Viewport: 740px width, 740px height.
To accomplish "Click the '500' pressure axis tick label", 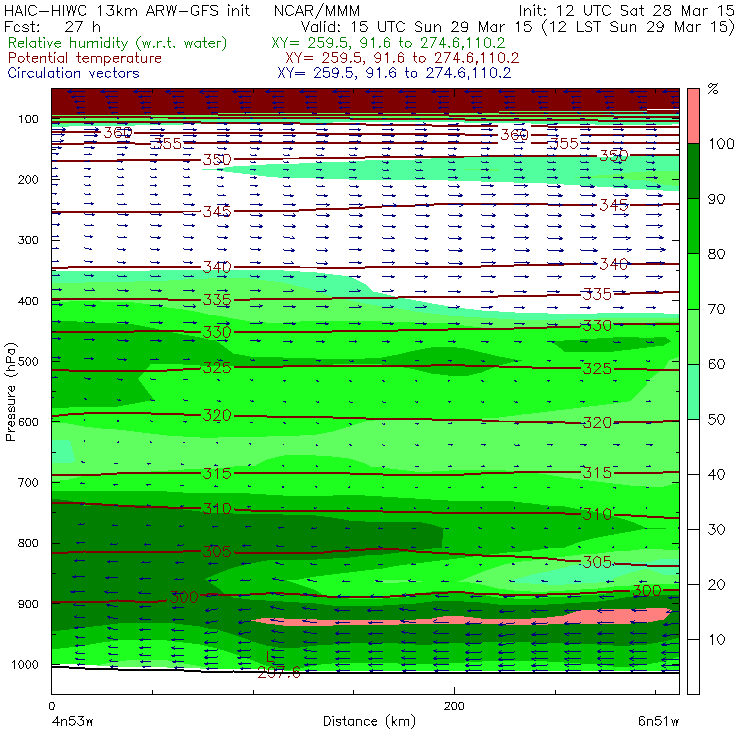I will click(x=28, y=362).
